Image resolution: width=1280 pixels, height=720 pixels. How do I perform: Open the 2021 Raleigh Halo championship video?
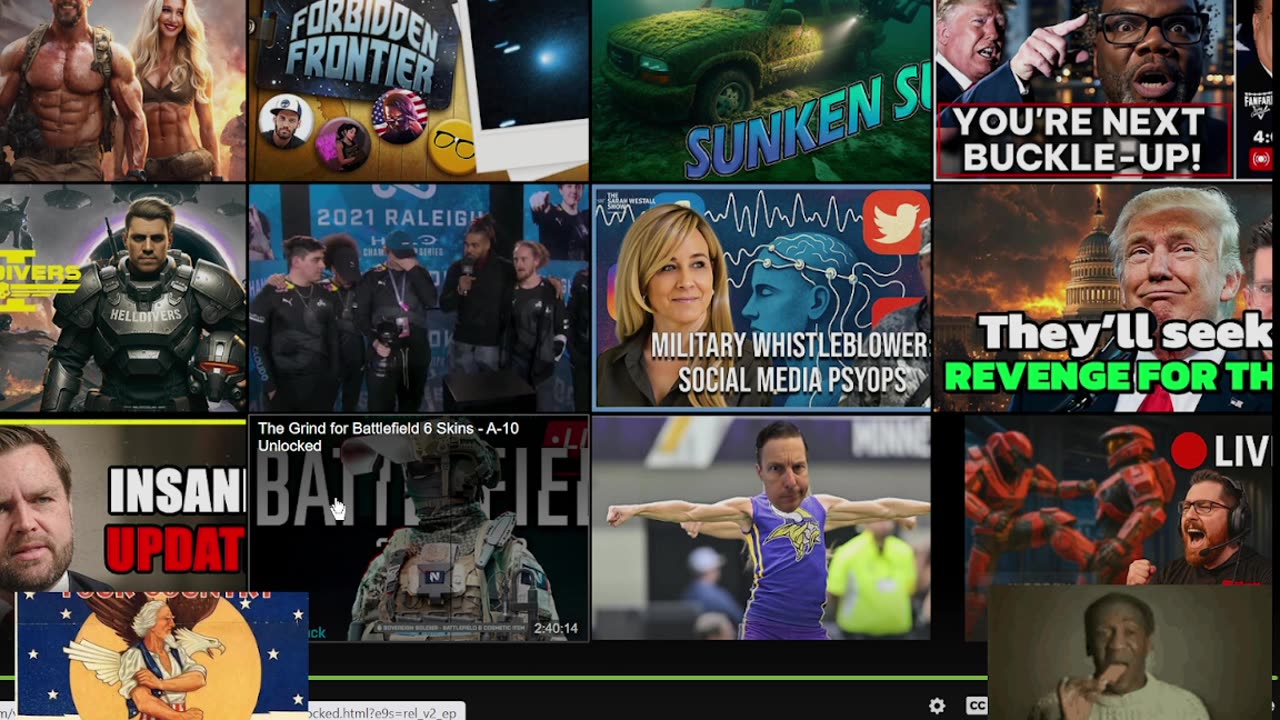click(x=419, y=298)
